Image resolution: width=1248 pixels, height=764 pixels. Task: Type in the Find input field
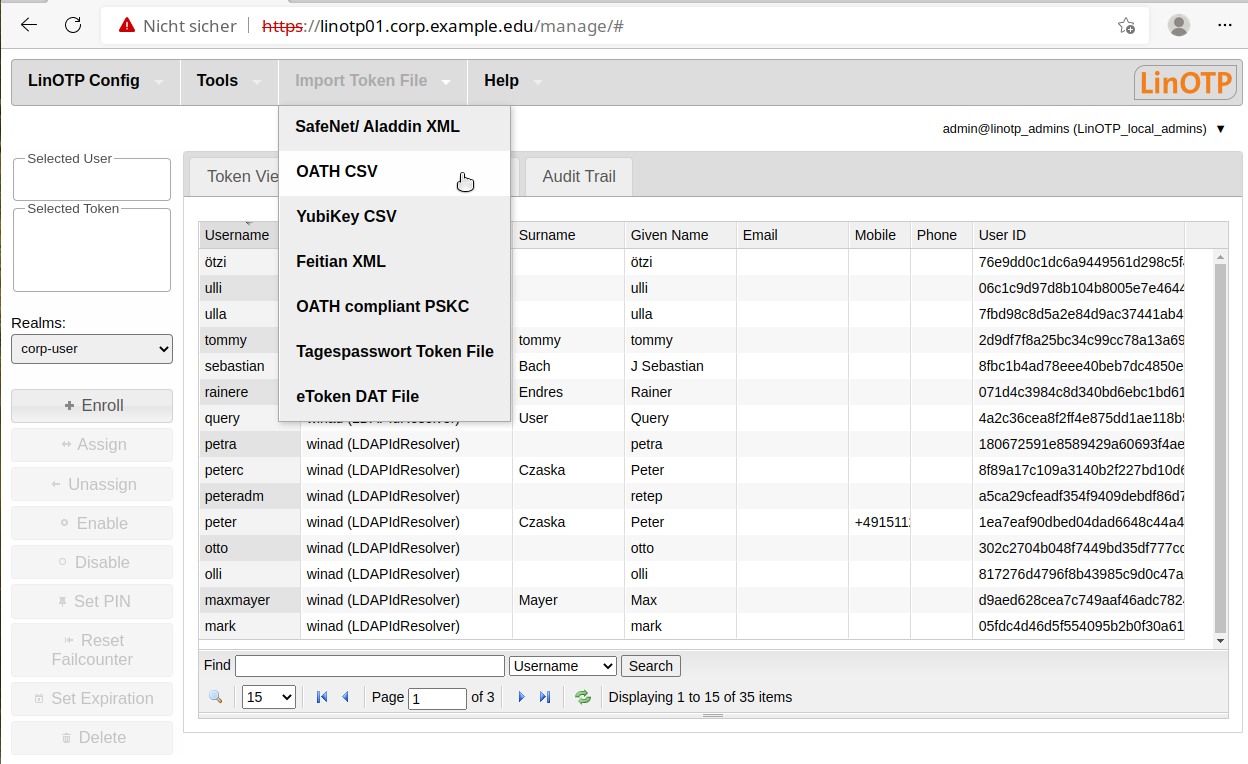[369, 665]
